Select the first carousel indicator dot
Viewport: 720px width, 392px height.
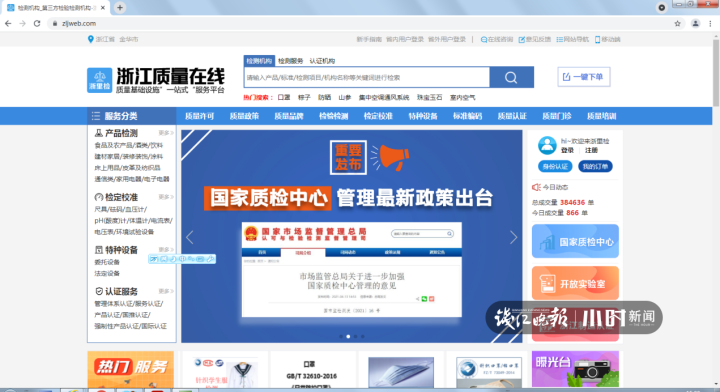pos(341,336)
